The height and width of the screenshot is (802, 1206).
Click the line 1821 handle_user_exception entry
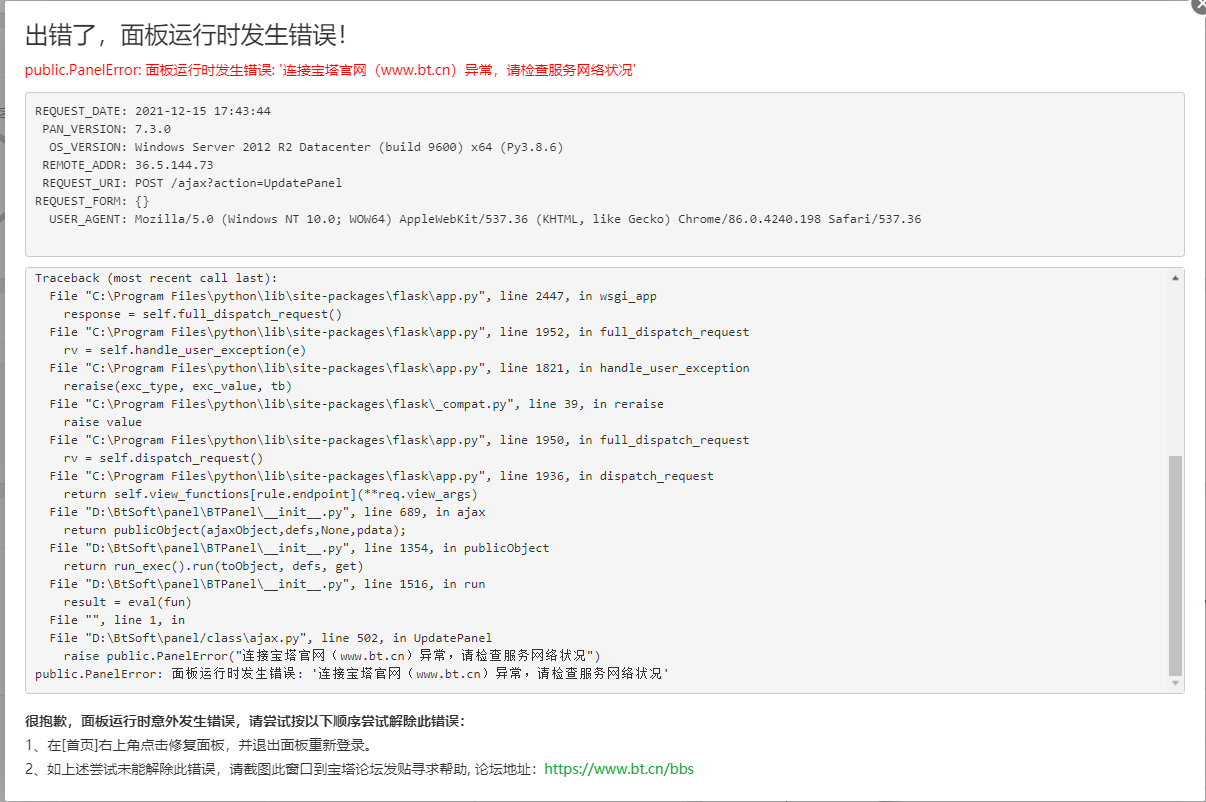[399, 368]
